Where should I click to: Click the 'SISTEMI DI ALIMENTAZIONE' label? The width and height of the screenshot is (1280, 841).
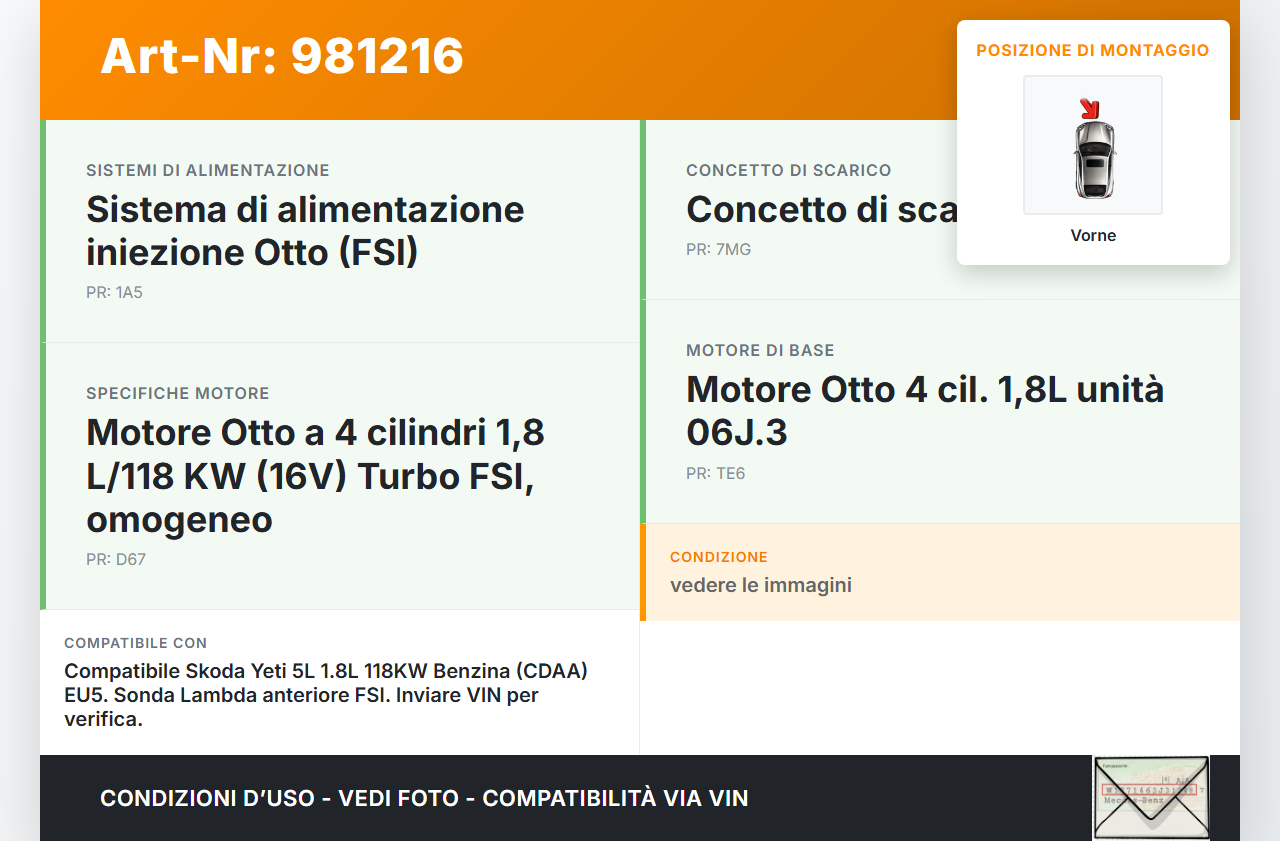pos(208,170)
